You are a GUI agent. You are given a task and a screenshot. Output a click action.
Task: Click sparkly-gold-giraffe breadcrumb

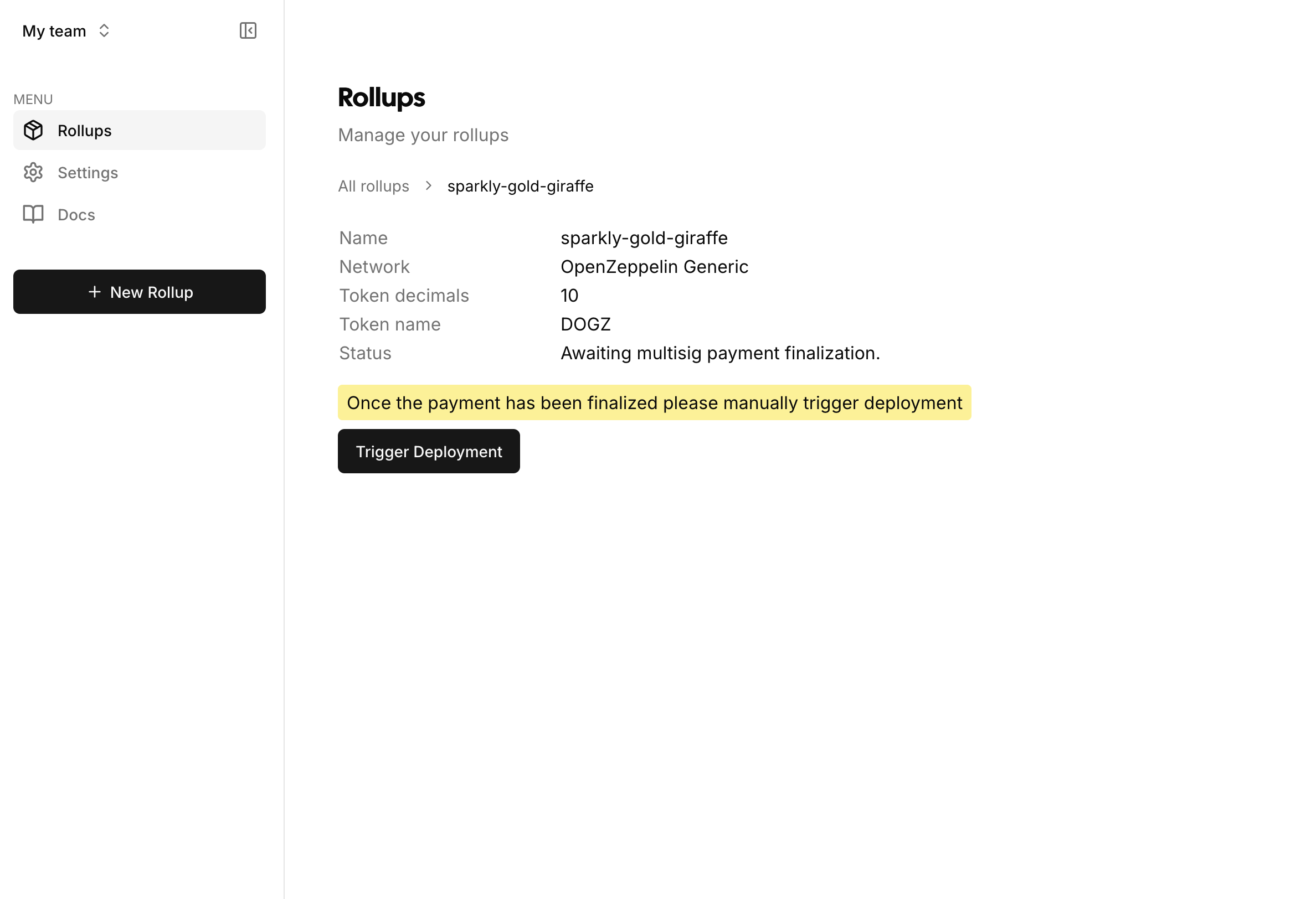pyautogui.click(x=521, y=186)
